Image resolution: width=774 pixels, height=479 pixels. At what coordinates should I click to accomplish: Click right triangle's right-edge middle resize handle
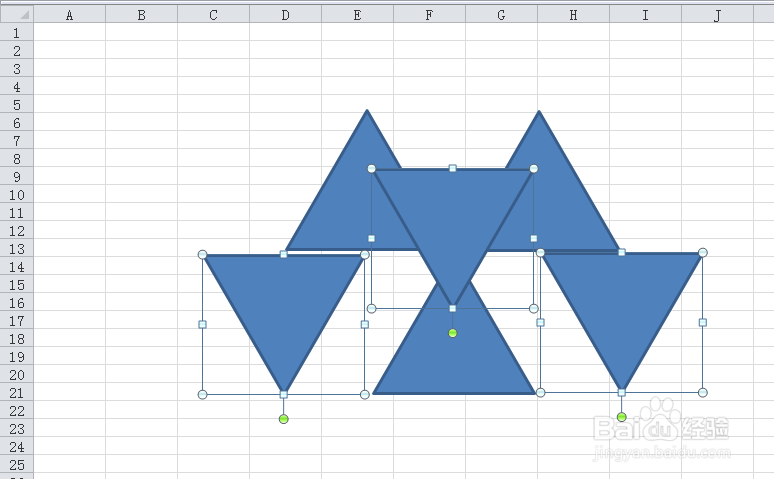(x=703, y=322)
